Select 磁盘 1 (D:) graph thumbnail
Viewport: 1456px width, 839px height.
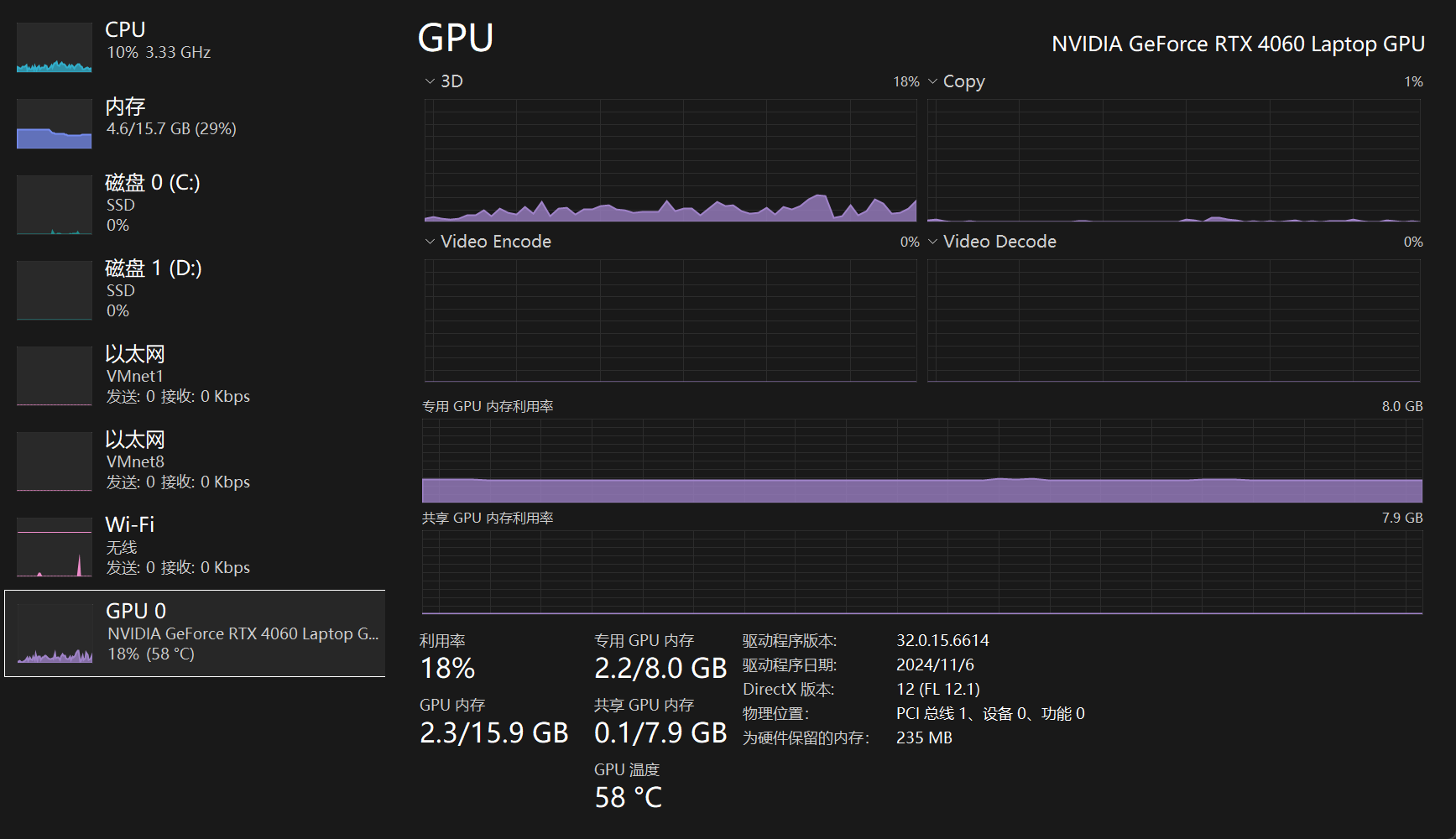click(x=55, y=290)
